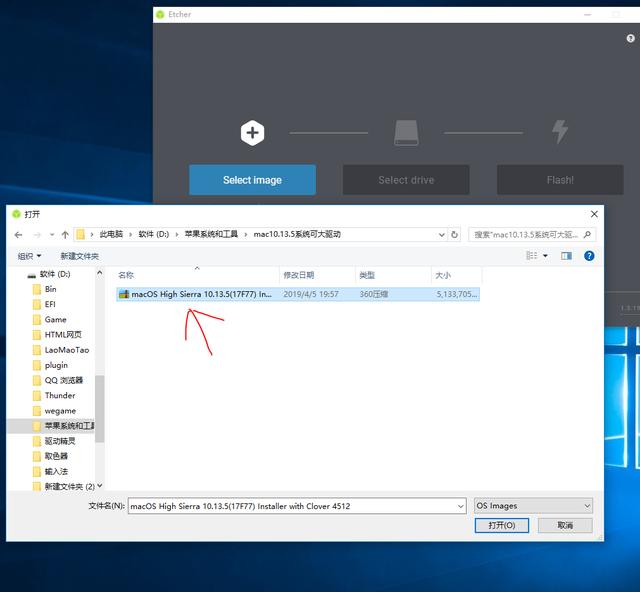Open the OS Images file type dropdown
The image size is (640, 592).
533,506
